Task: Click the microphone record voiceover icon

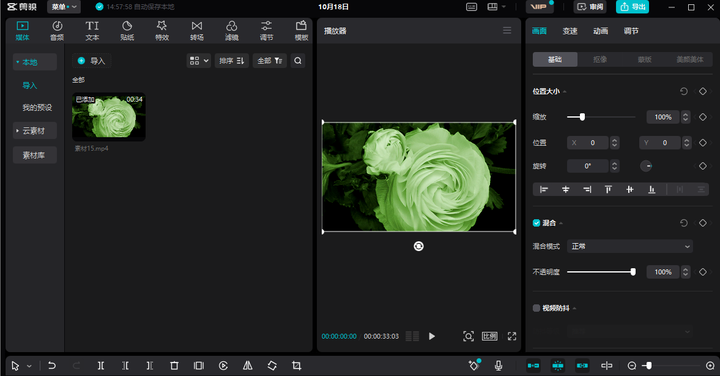Action: pyautogui.click(x=498, y=365)
